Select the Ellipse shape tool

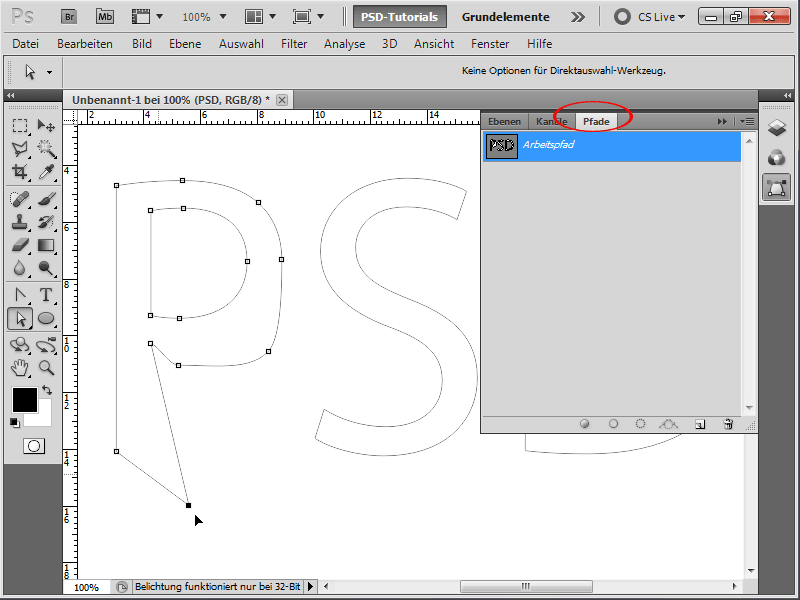coord(46,318)
